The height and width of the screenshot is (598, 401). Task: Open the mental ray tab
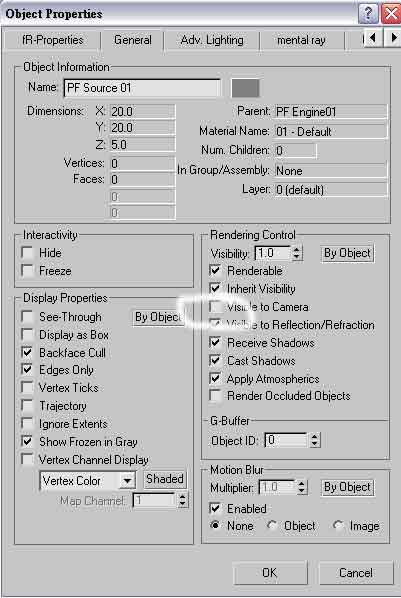[x=301, y=40]
